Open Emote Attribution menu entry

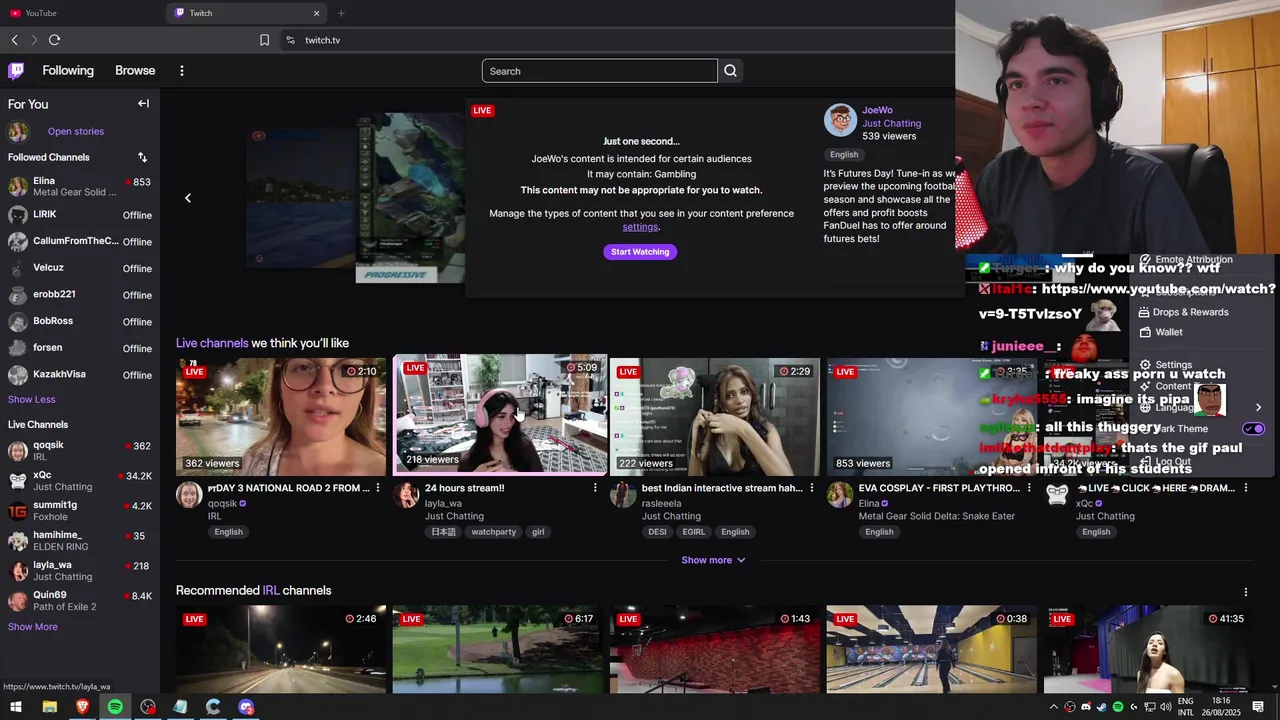coord(1193,259)
